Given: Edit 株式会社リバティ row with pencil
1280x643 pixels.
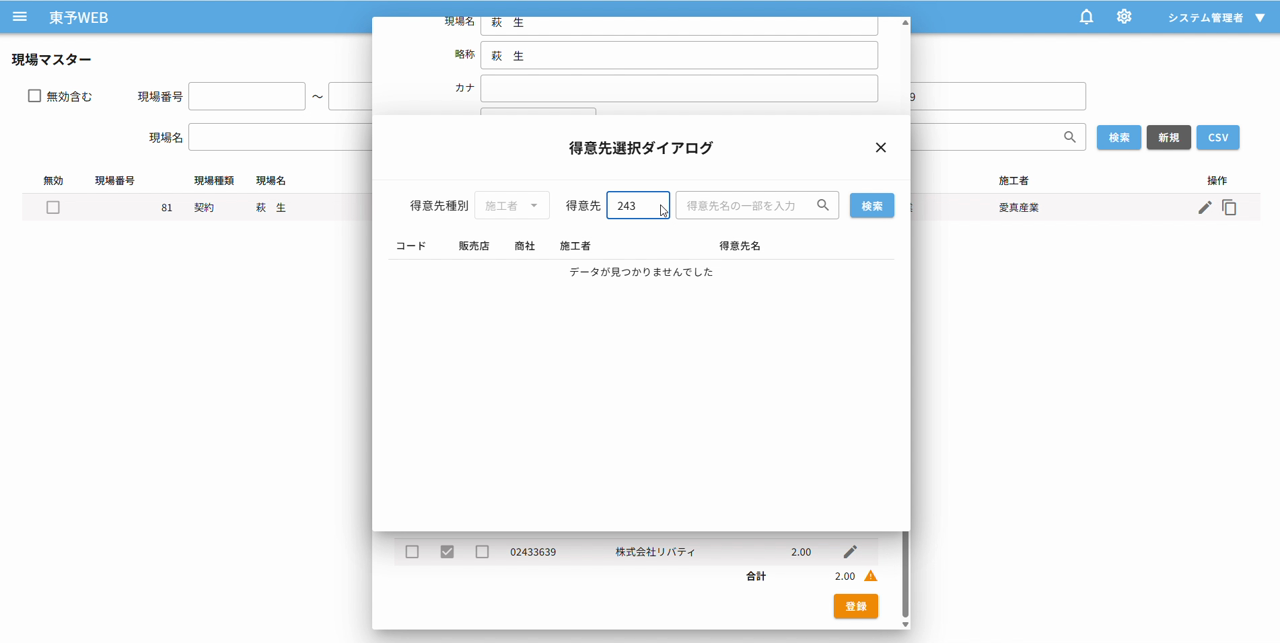Looking at the screenshot, I should point(850,552).
